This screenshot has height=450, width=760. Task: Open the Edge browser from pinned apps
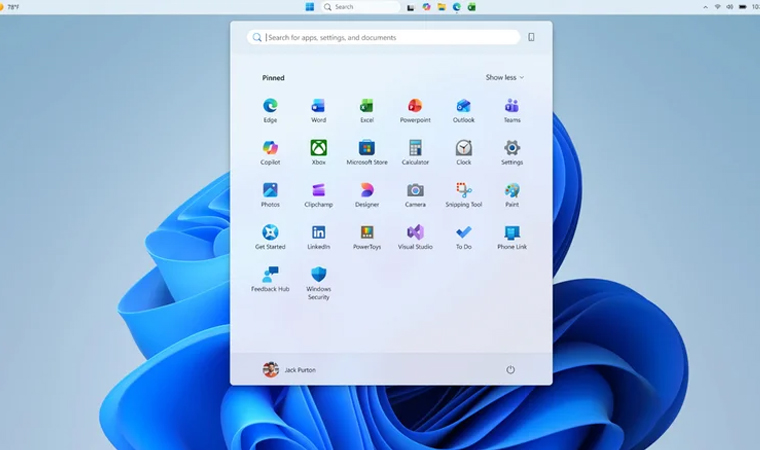pyautogui.click(x=270, y=111)
